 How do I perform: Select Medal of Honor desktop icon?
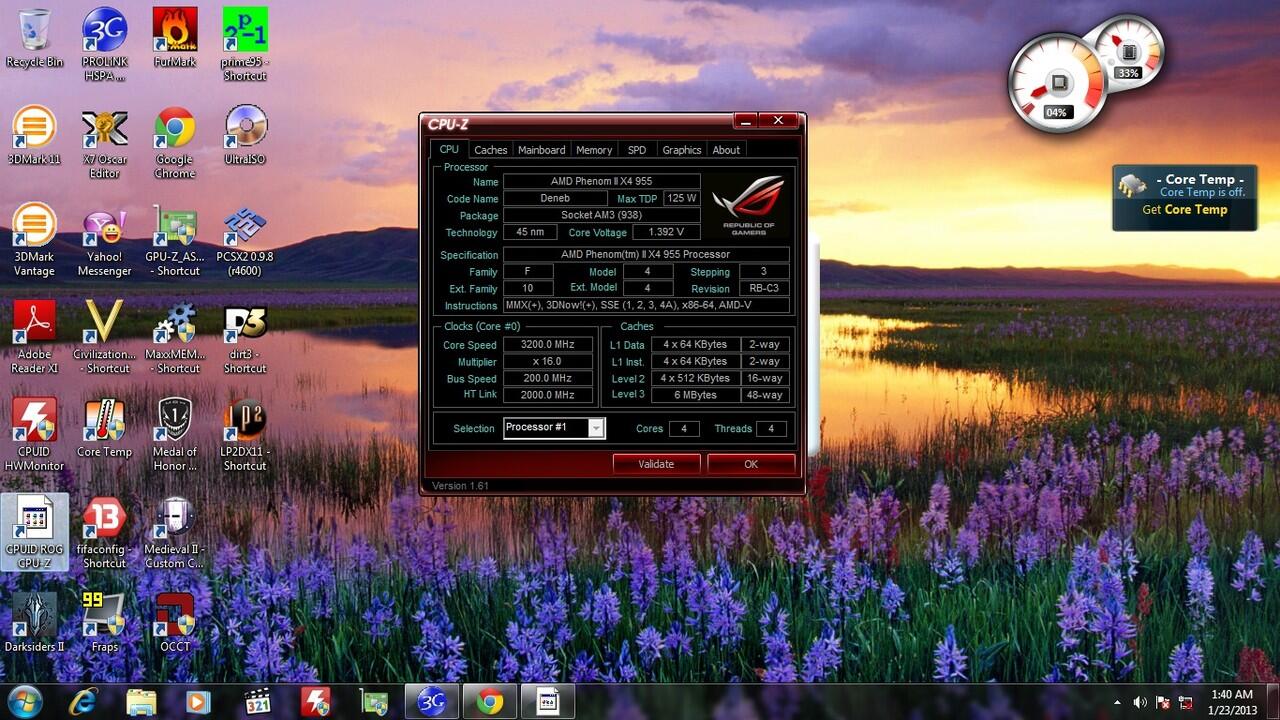tap(174, 434)
